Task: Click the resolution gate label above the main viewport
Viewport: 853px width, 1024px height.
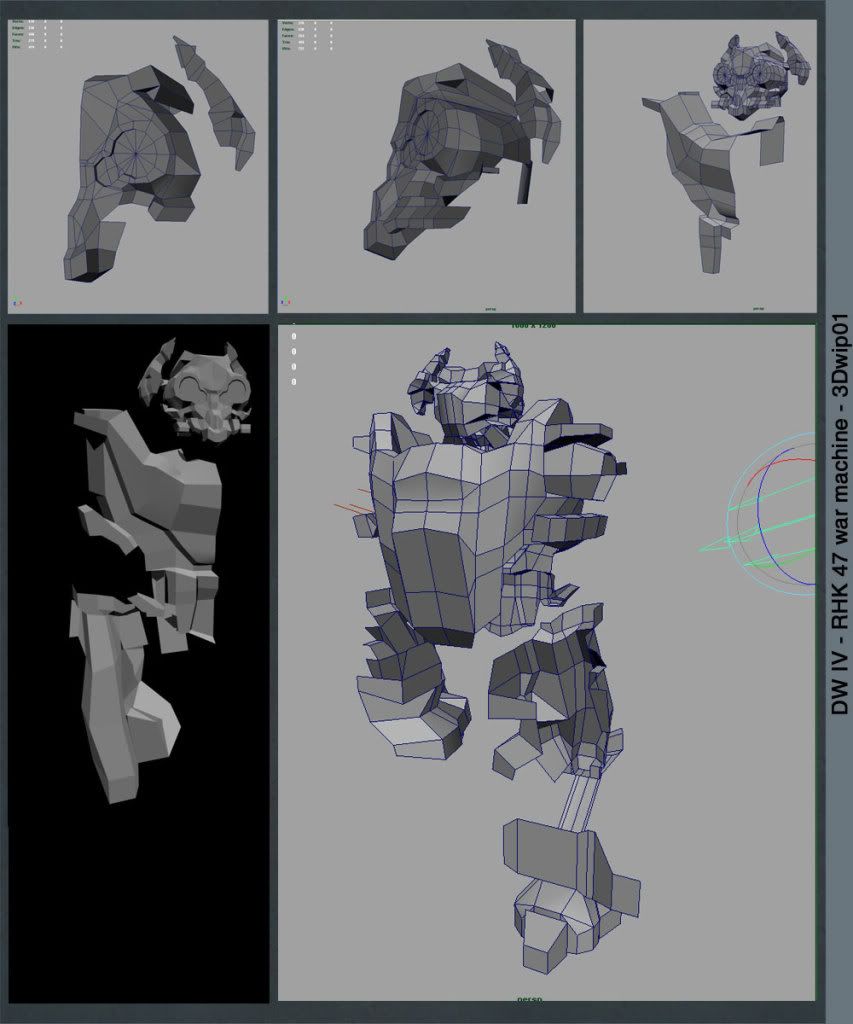Action: (534, 326)
